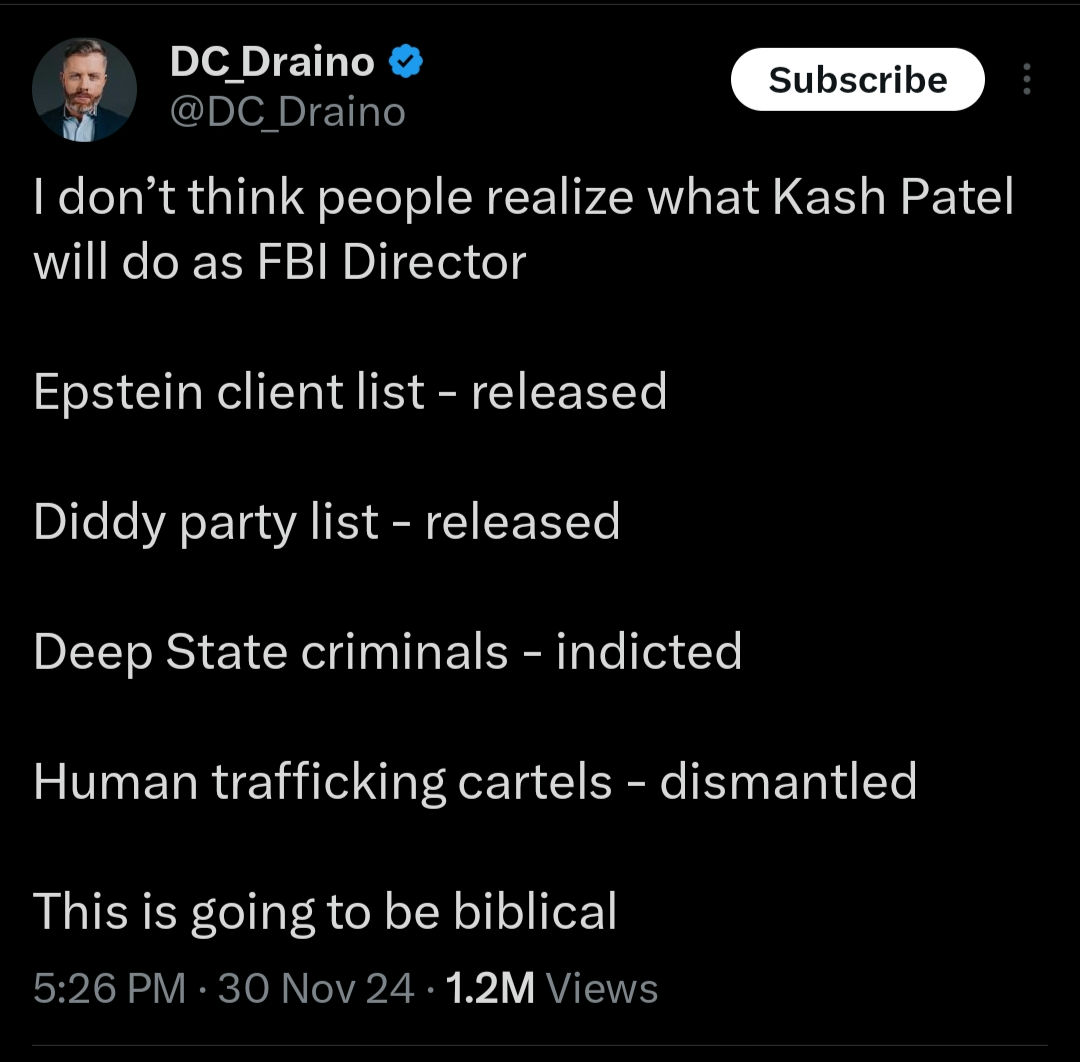
Task: Click the 'will do as FBI Director' line
Action: tap(280, 262)
